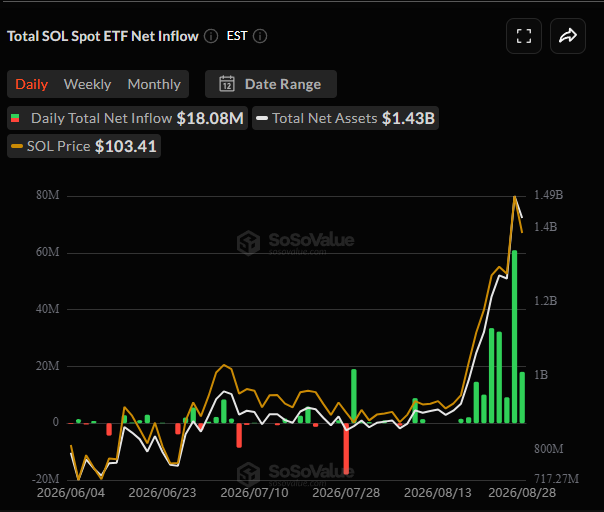The width and height of the screenshot is (604, 512).
Task: Click the 1.2B right axis label
Action: 545,301
